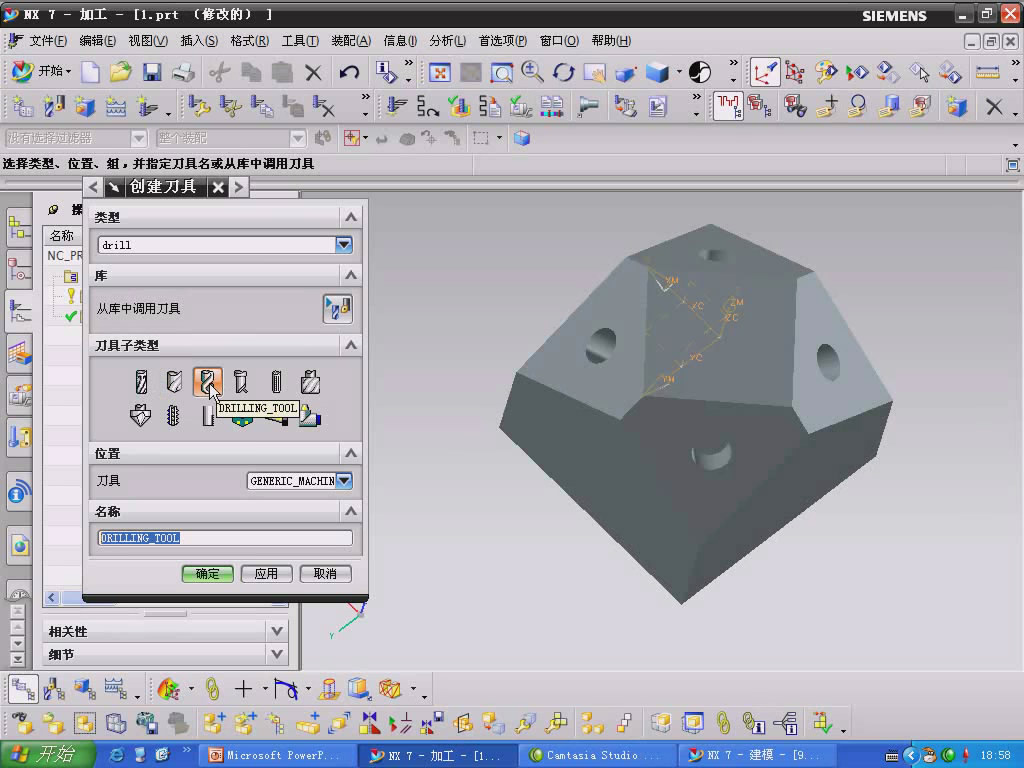Open the GENERIC_MACHINE tool location dropdown
The height and width of the screenshot is (768, 1024).
click(344, 481)
